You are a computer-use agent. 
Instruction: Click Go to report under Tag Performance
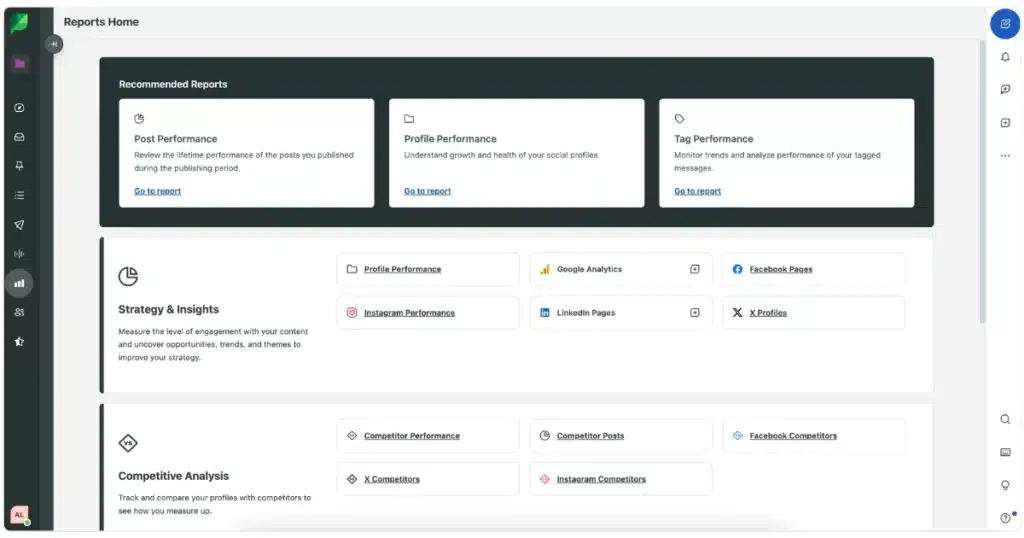coord(697,191)
